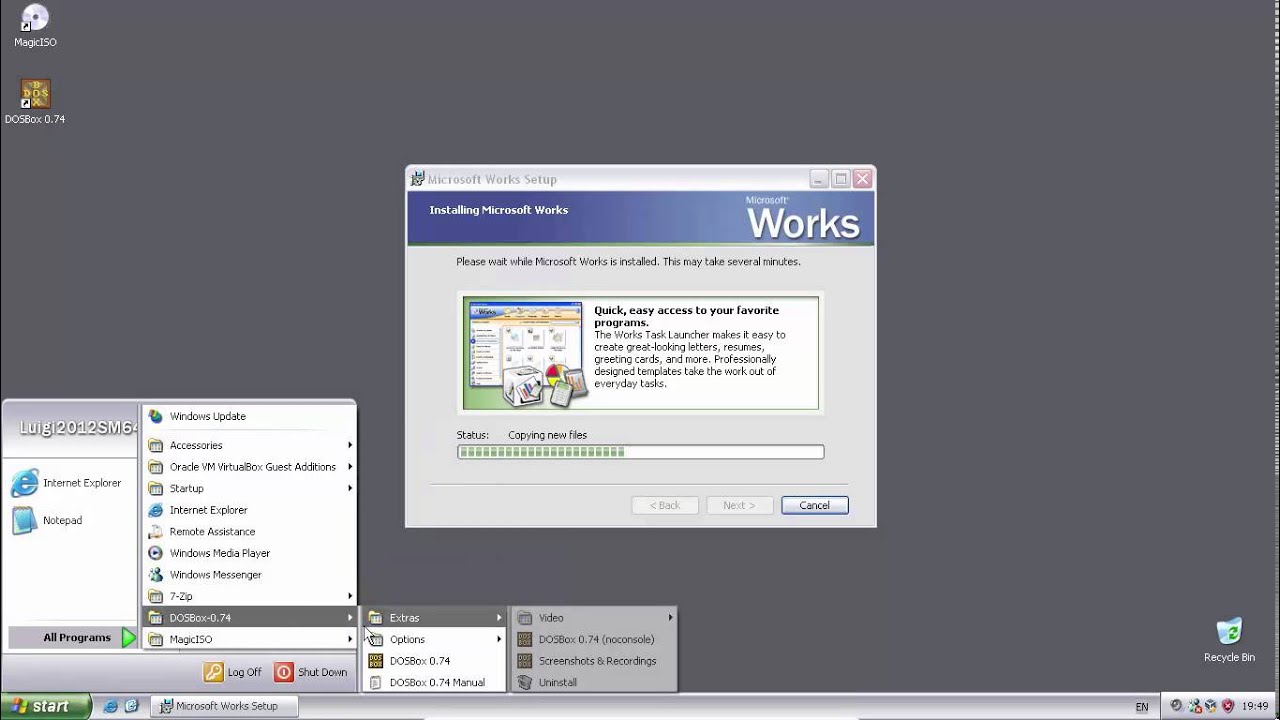
Task: Expand the Options submenu arrow
Action: click(x=499, y=639)
